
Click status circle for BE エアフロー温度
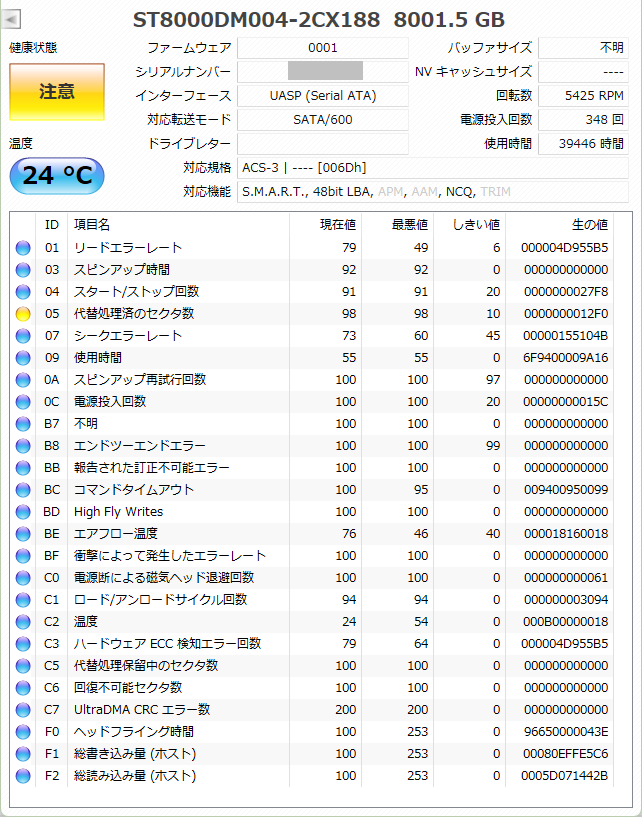click(23, 534)
